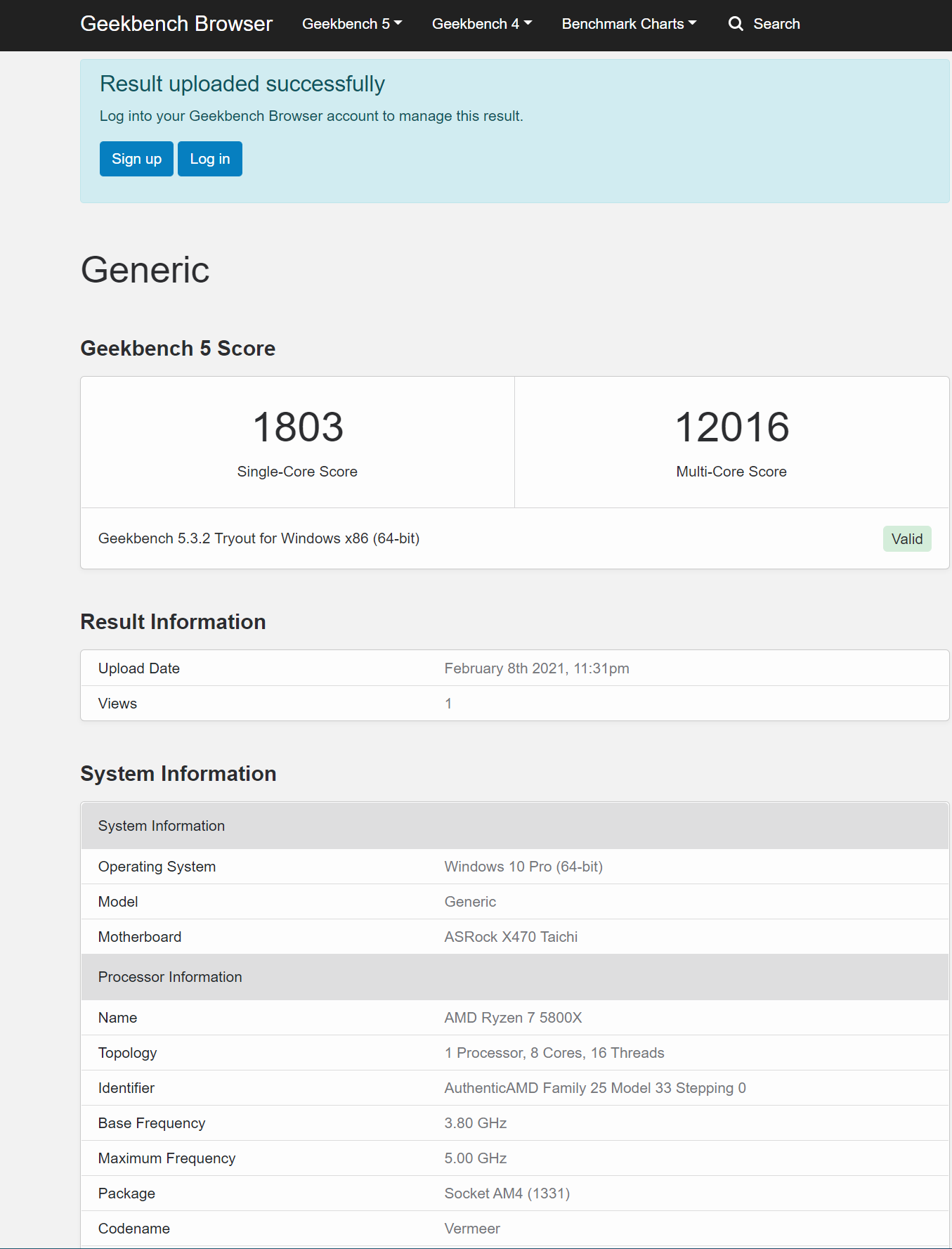Click the search magnifier icon
Screen dimensions: 952x1249
(735, 24)
